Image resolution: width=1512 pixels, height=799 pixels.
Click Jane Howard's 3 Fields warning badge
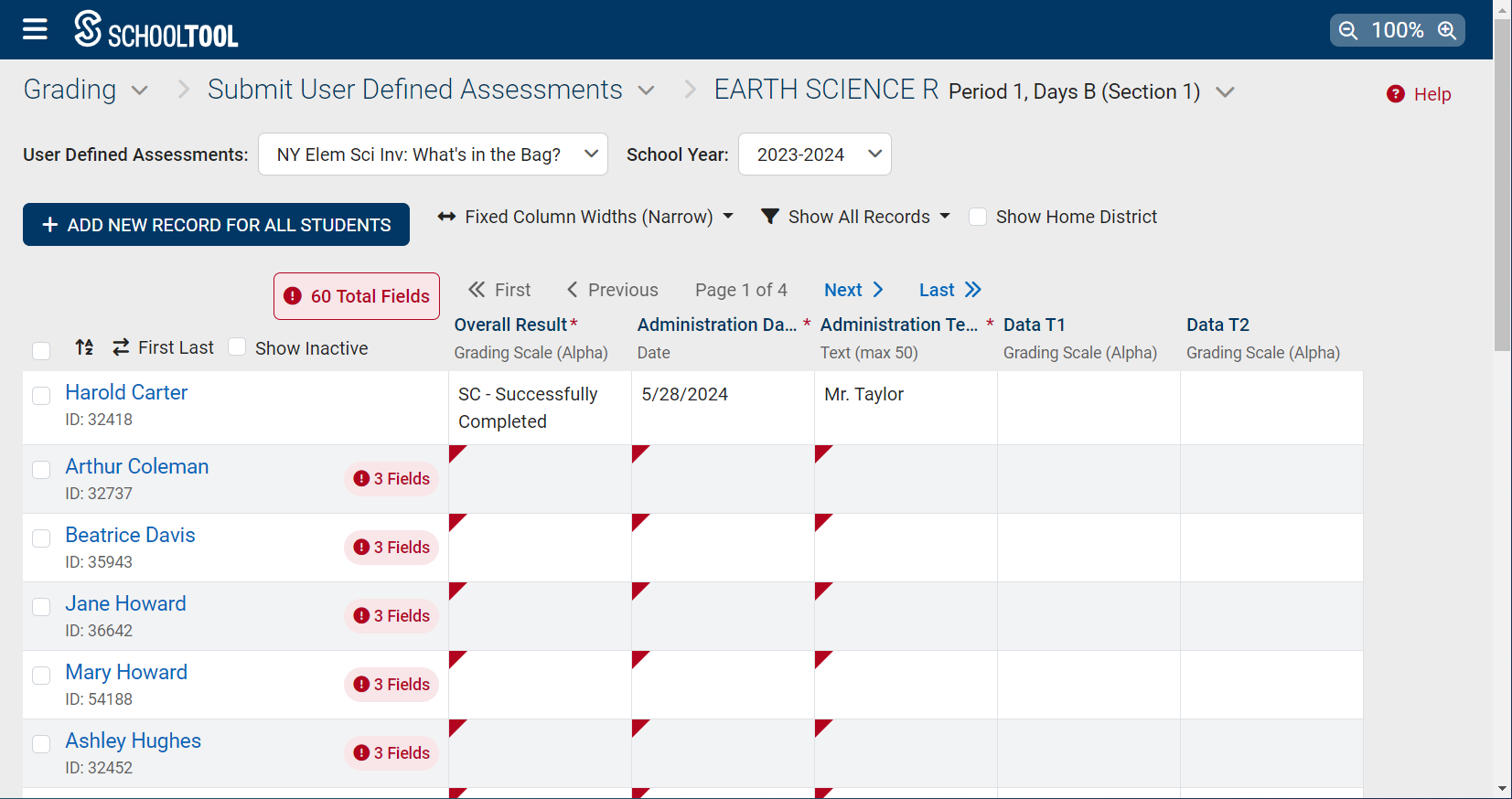(x=391, y=616)
